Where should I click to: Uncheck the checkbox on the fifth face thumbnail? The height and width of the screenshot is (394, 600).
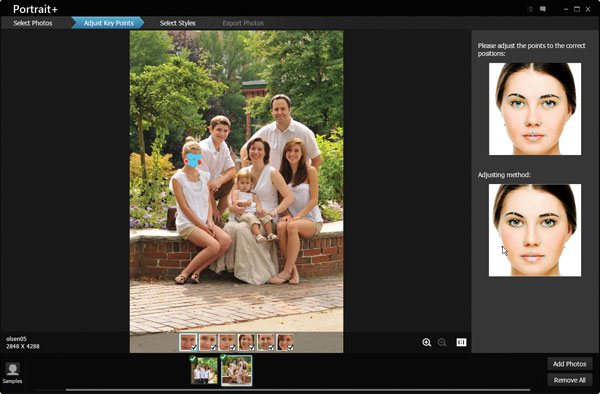271,347
